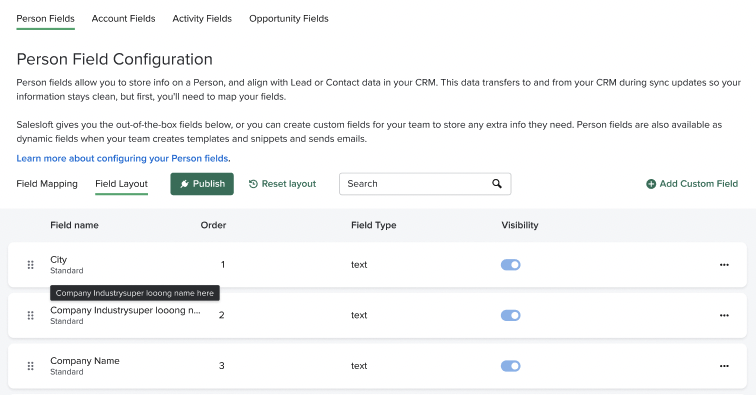The image size is (756, 395).
Task: Click the Field name column header
Action: click(x=74, y=225)
